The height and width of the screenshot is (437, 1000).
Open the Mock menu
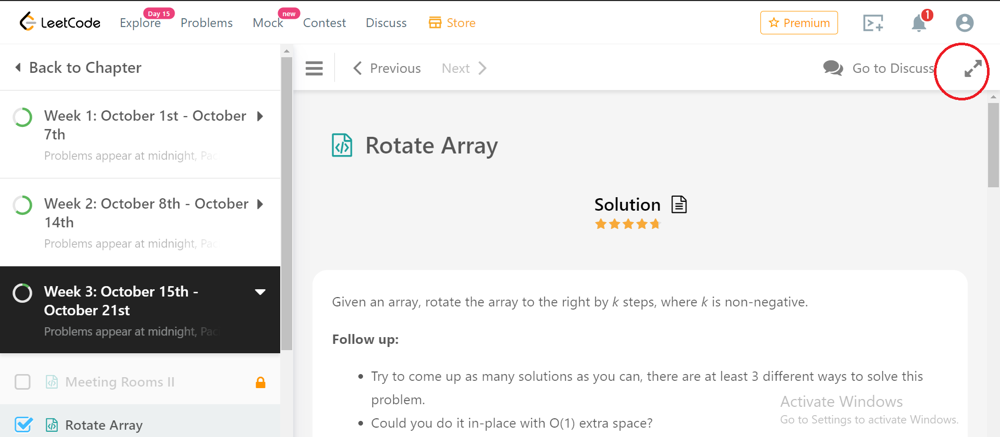[x=268, y=23]
